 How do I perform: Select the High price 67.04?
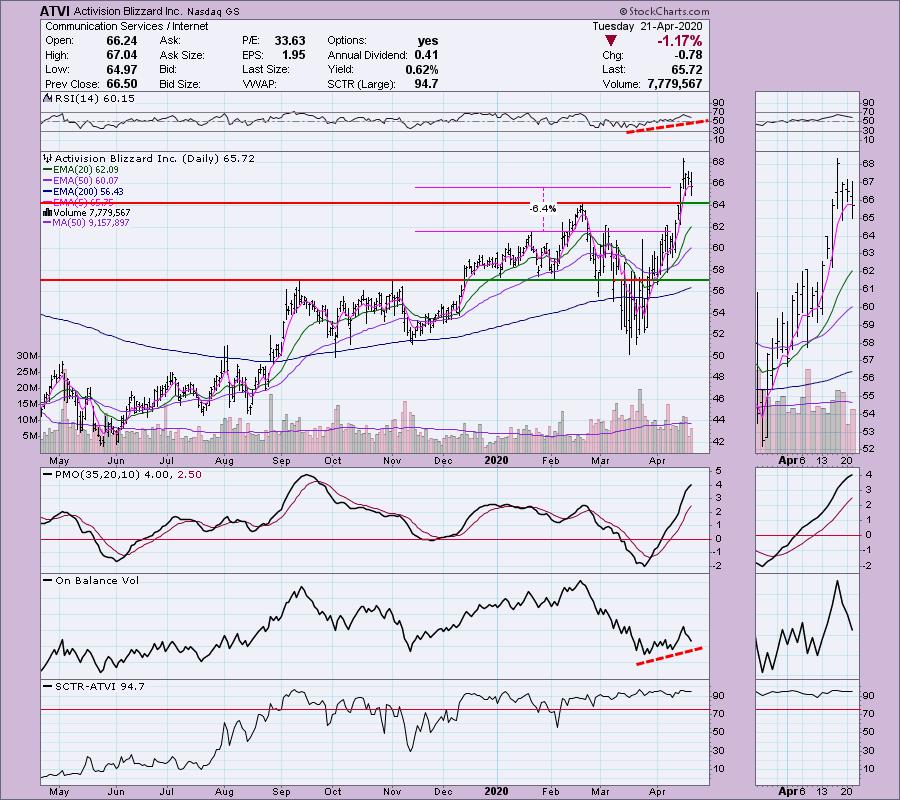122,55
